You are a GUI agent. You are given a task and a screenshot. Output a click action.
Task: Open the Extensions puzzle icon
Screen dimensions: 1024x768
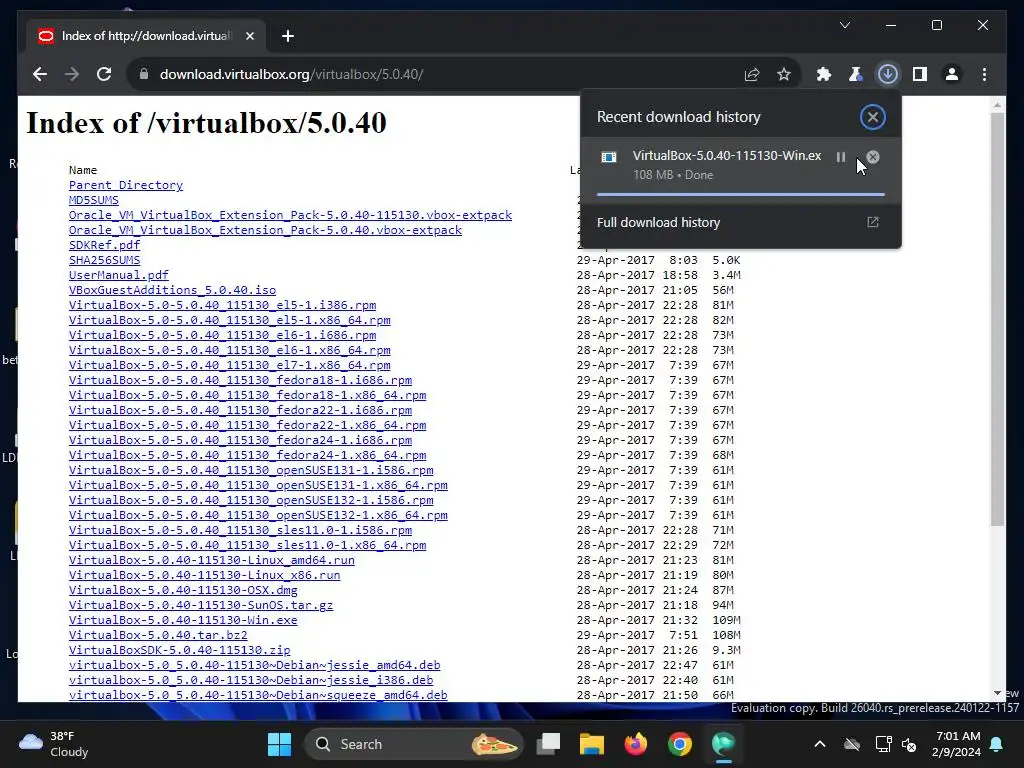click(824, 74)
